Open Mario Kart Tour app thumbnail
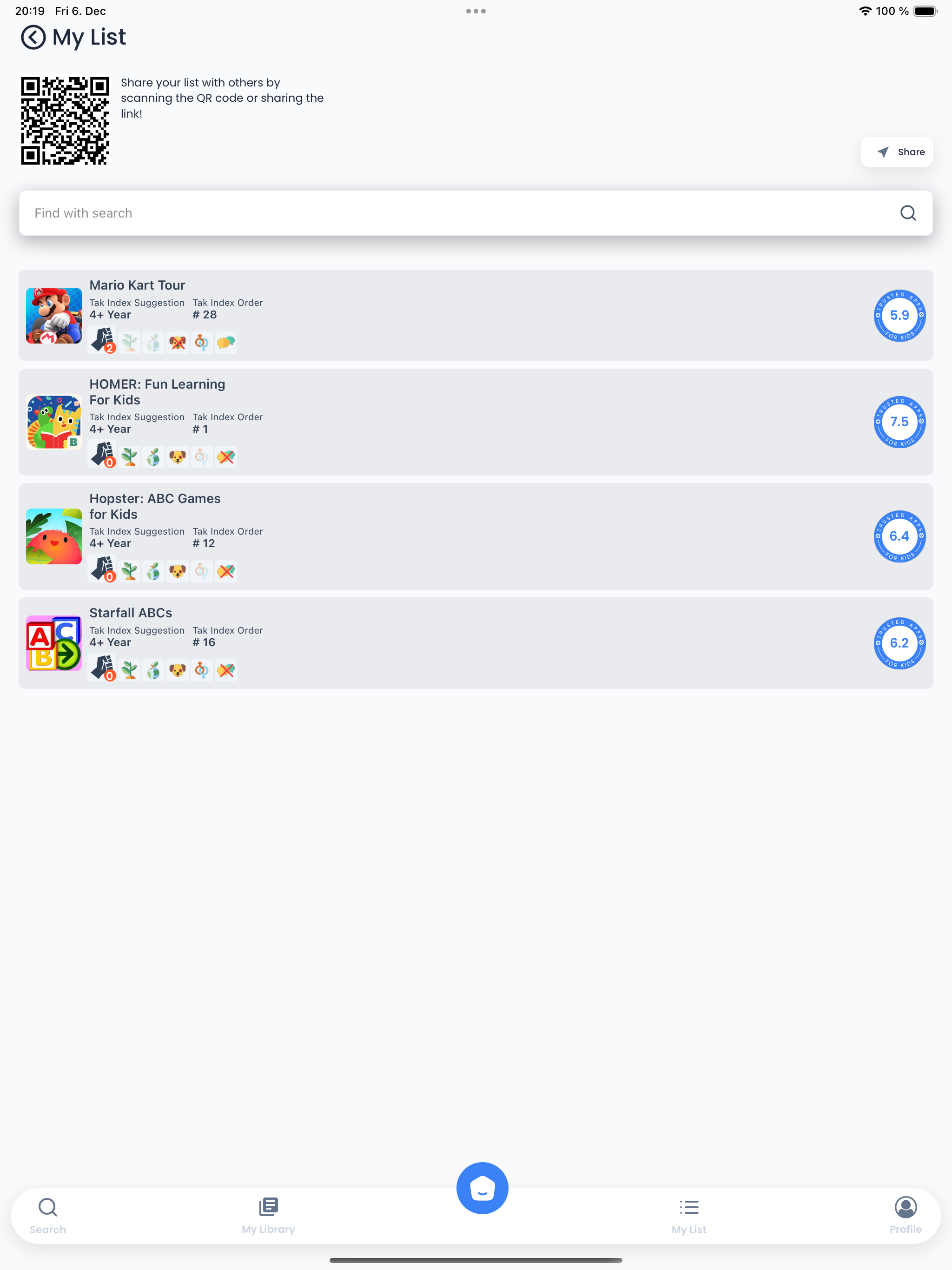The width and height of the screenshot is (952, 1270). (x=54, y=316)
